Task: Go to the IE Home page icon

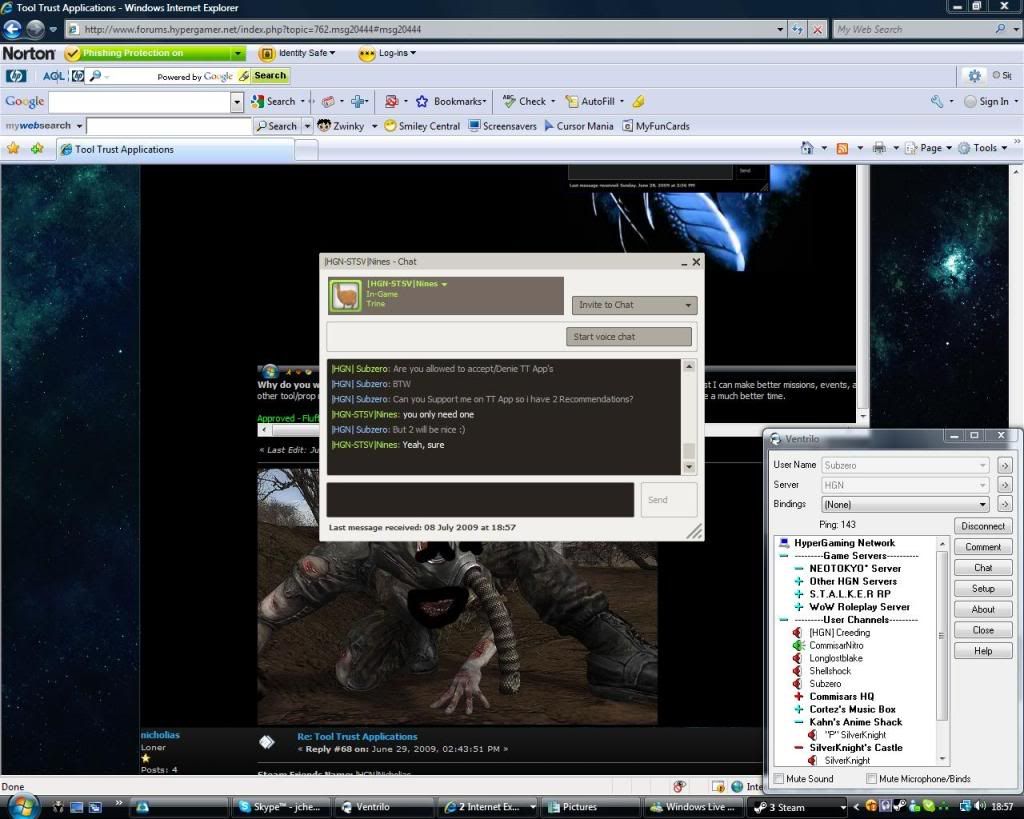Action: click(807, 148)
